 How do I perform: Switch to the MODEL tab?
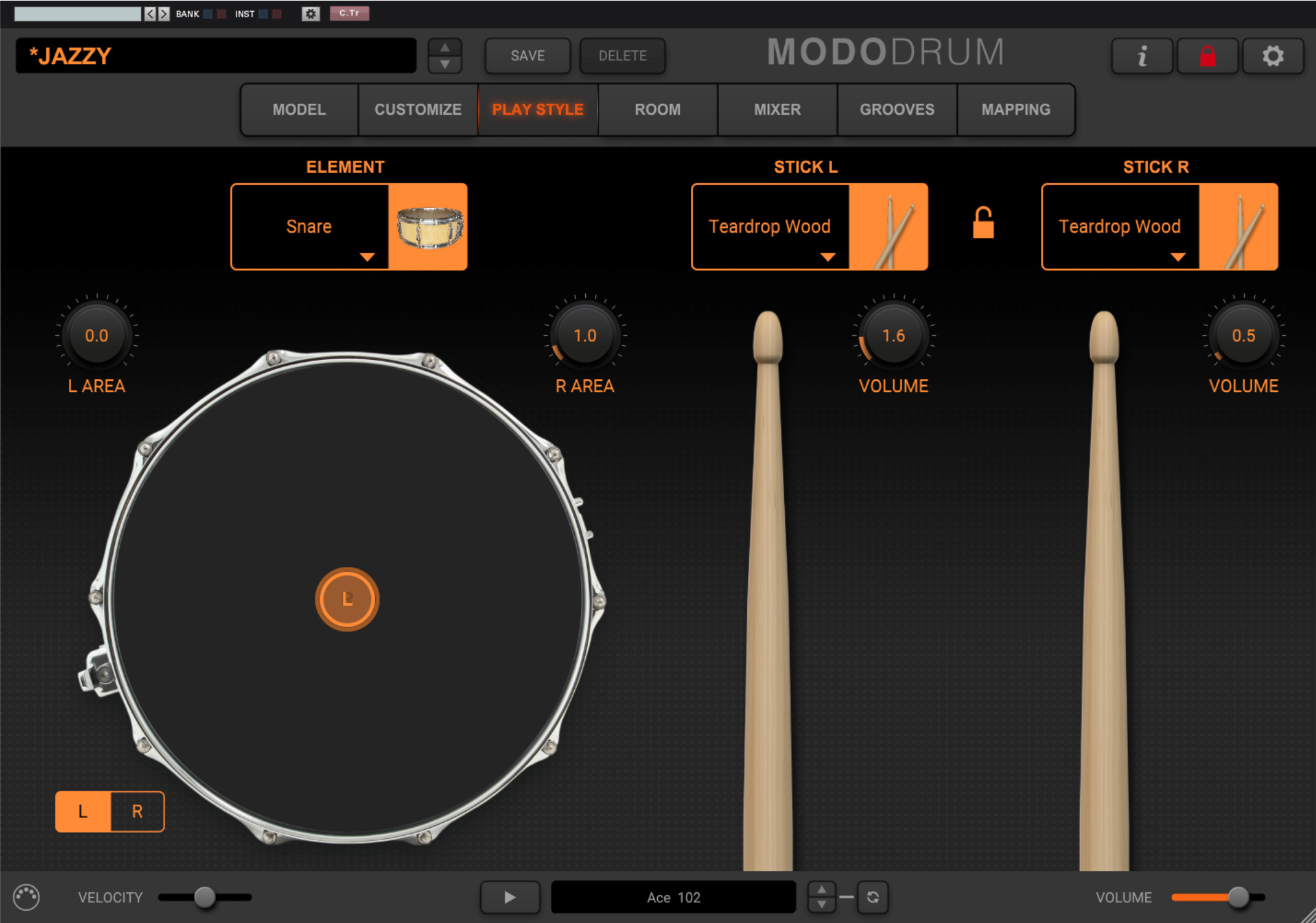(299, 109)
